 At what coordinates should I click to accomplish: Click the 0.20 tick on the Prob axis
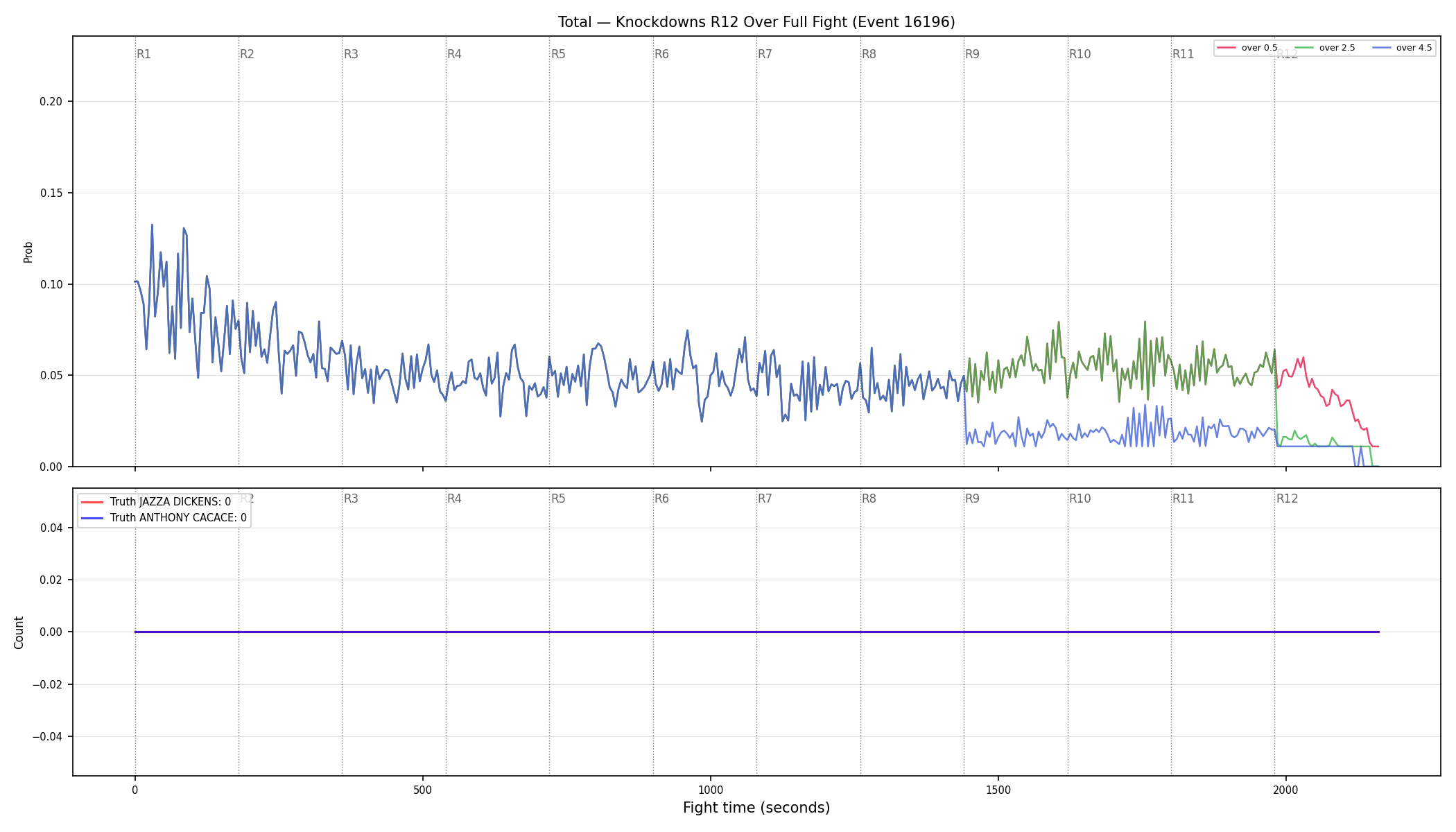(51, 101)
